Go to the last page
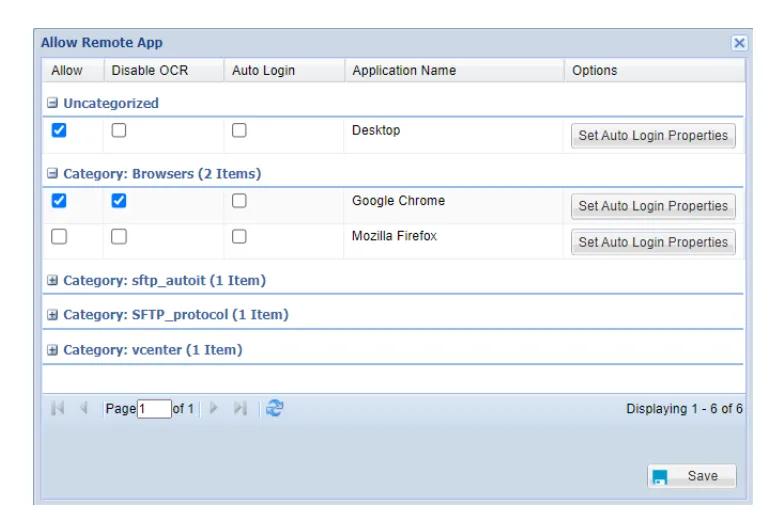777x510 pixels. pos(240,408)
